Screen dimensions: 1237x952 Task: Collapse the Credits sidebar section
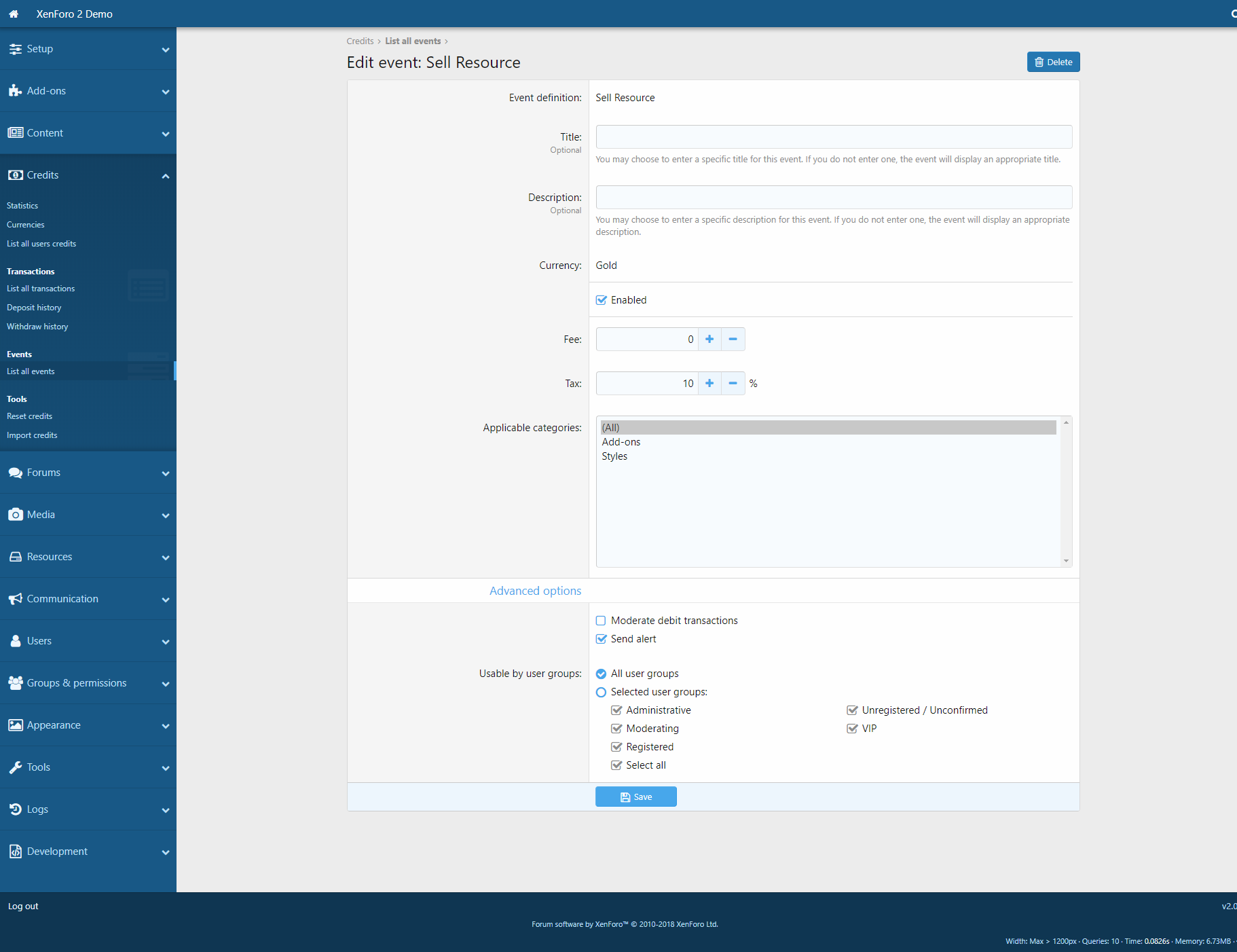[165, 176]
